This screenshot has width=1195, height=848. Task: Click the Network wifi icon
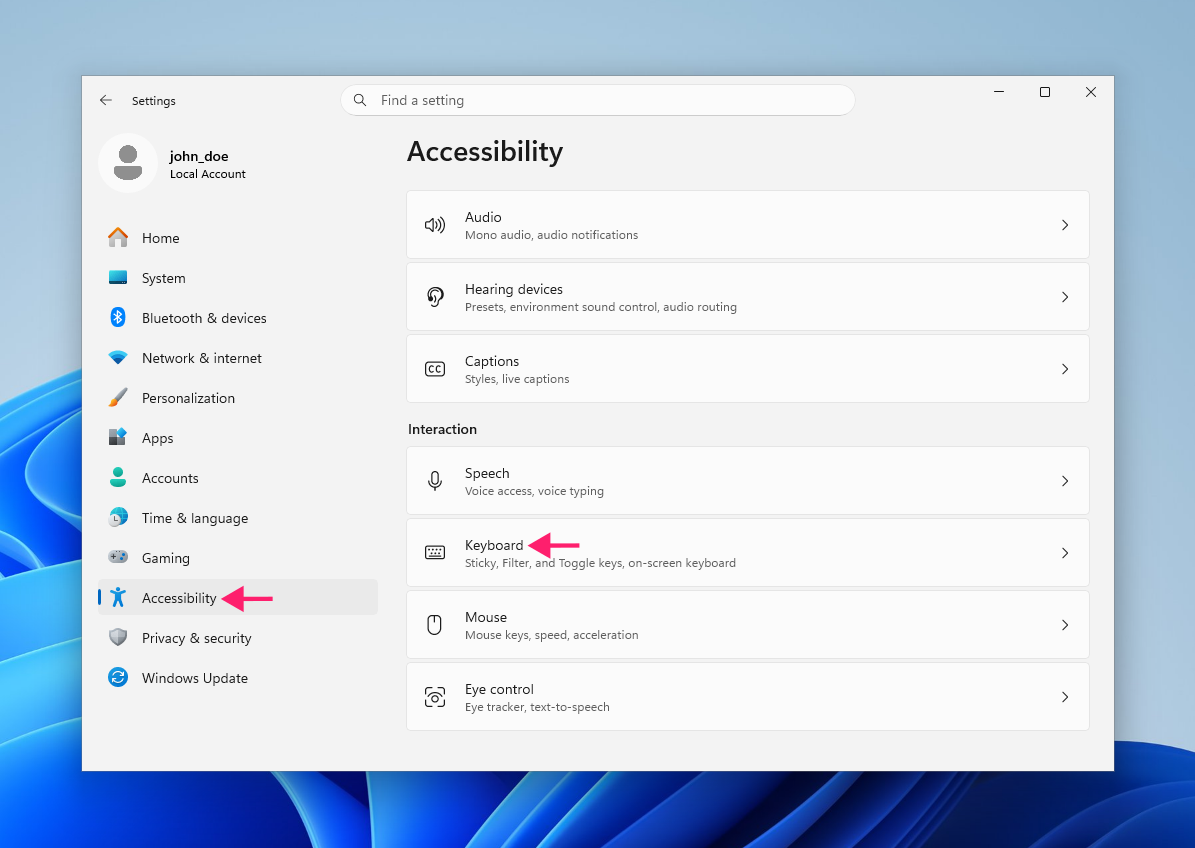coord(118,357)
